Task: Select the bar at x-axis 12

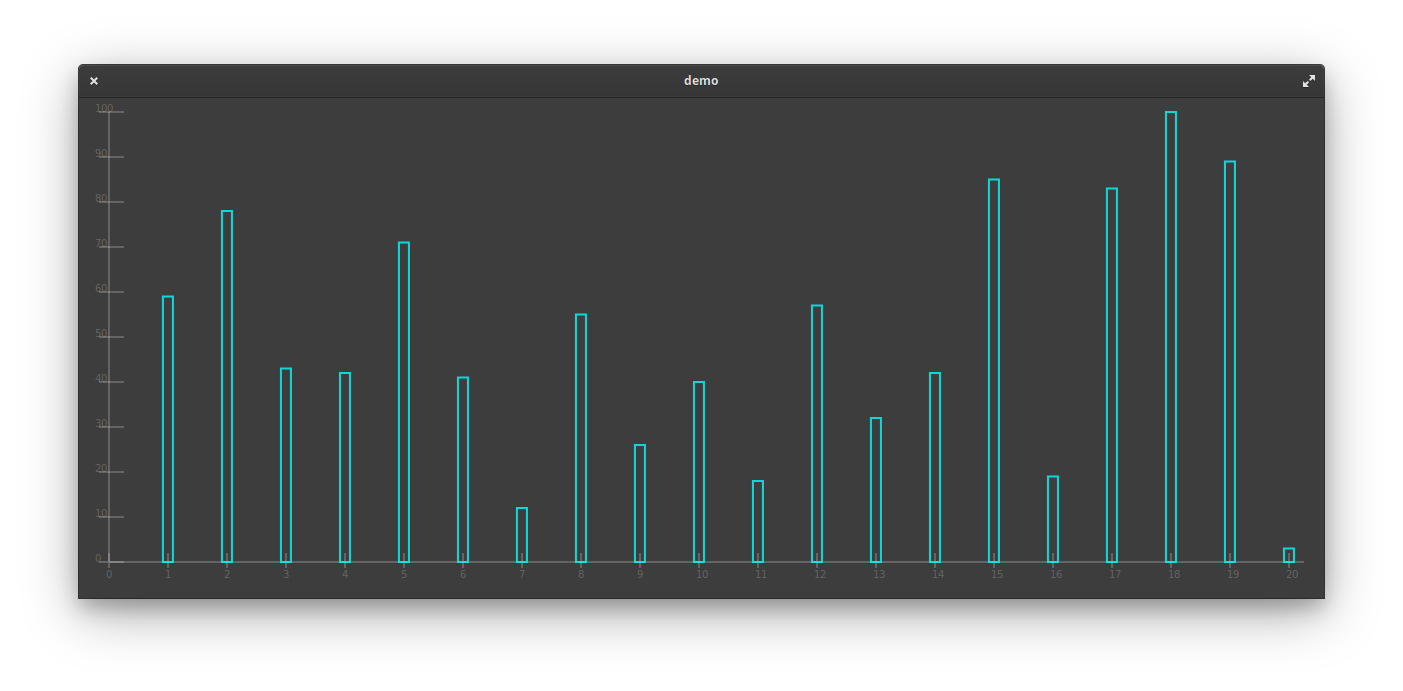Action: point(817,434)
